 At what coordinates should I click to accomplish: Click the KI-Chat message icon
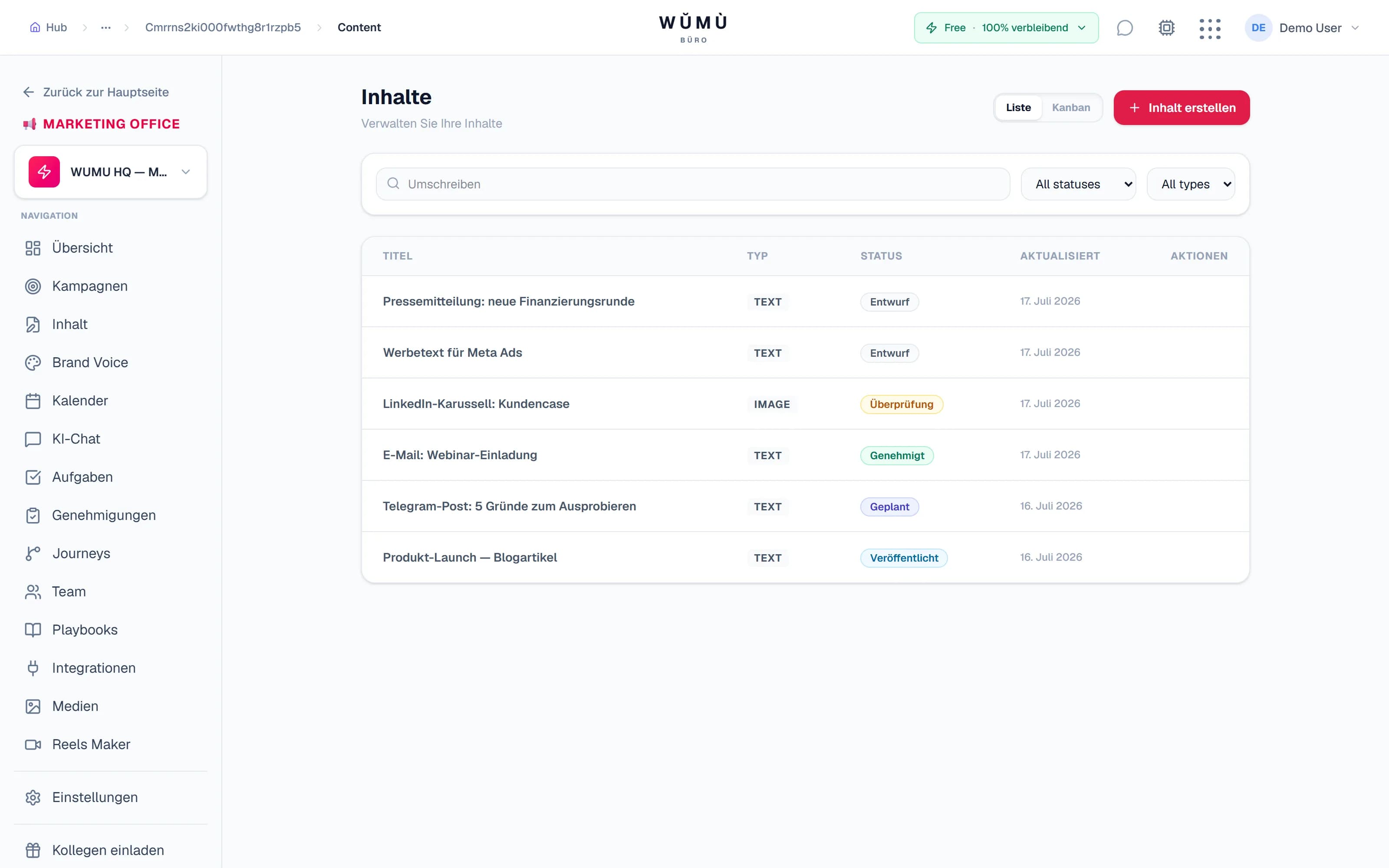[x=33, y=439]
